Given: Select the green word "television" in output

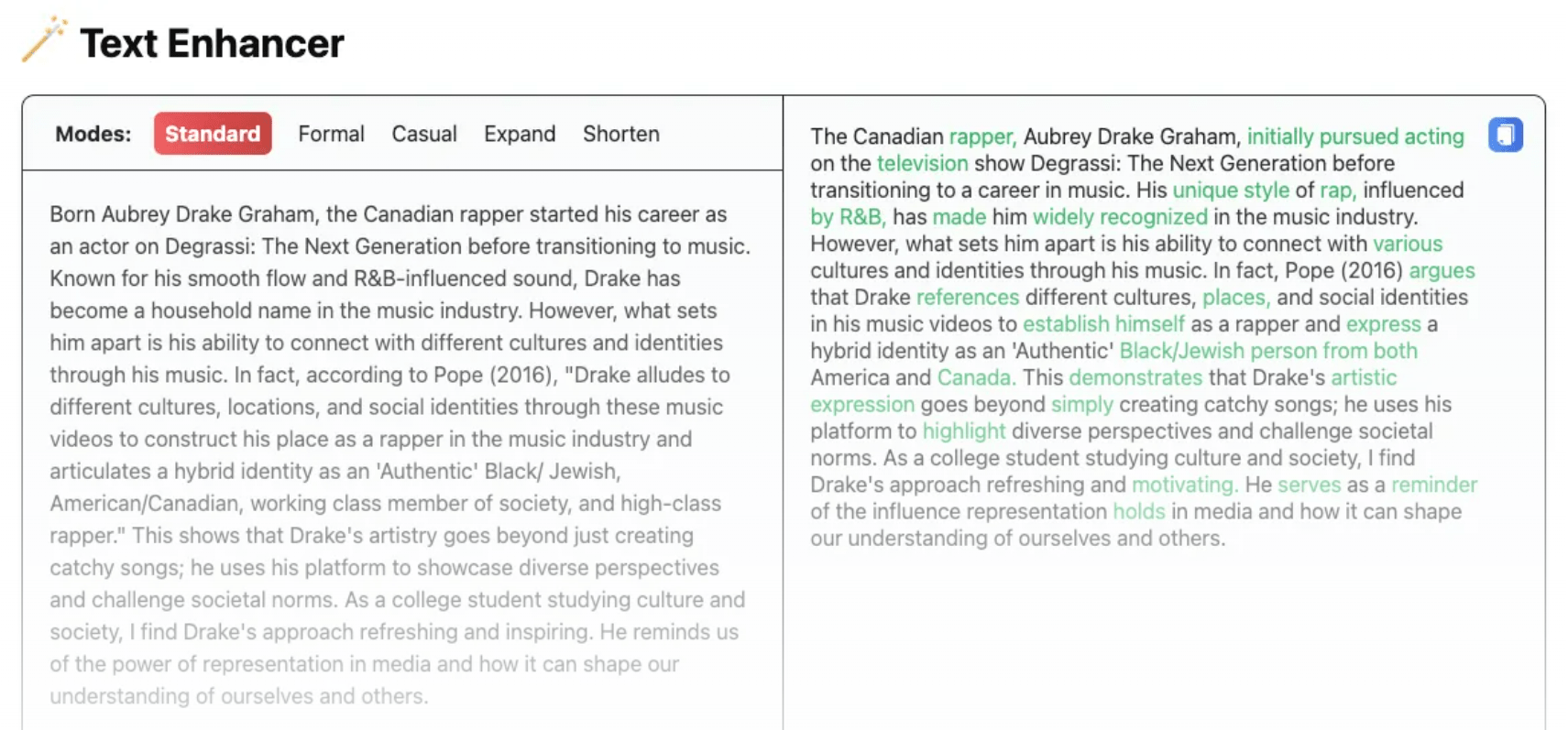Looking at the screenshot, I should coord(922,163).
